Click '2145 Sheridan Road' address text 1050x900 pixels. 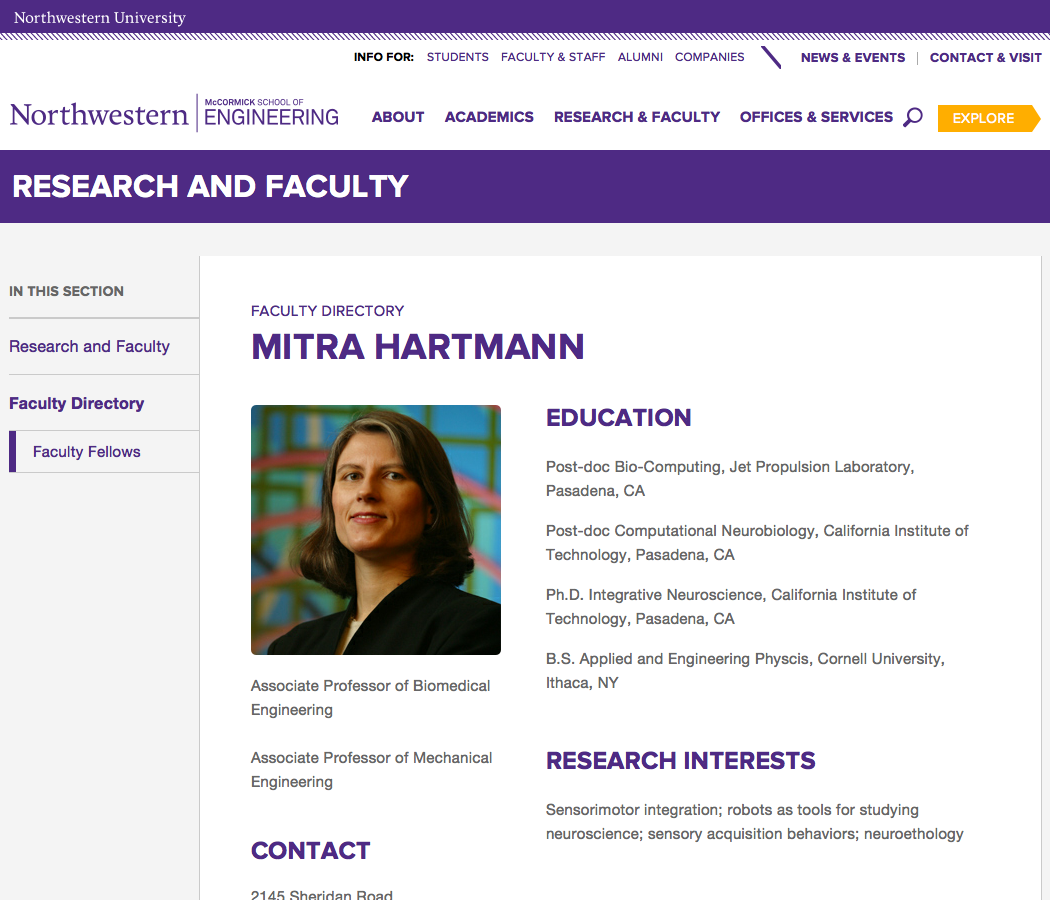pos(321,895)
